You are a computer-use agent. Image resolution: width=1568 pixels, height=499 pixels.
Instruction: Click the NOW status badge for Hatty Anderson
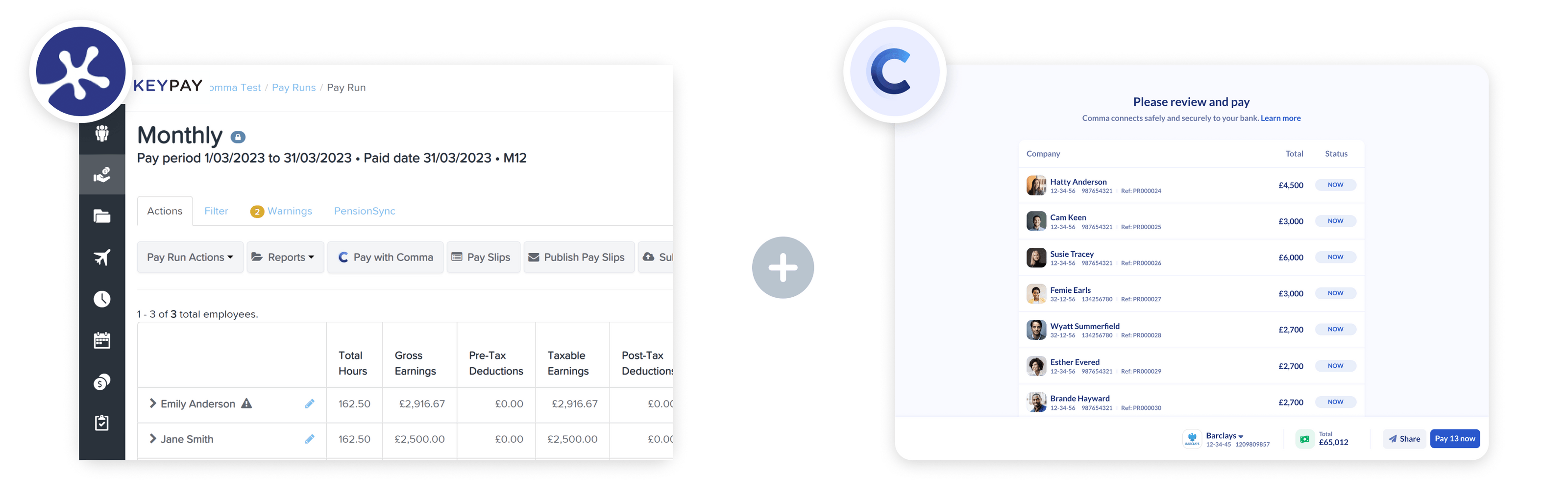pos(1335,185)
